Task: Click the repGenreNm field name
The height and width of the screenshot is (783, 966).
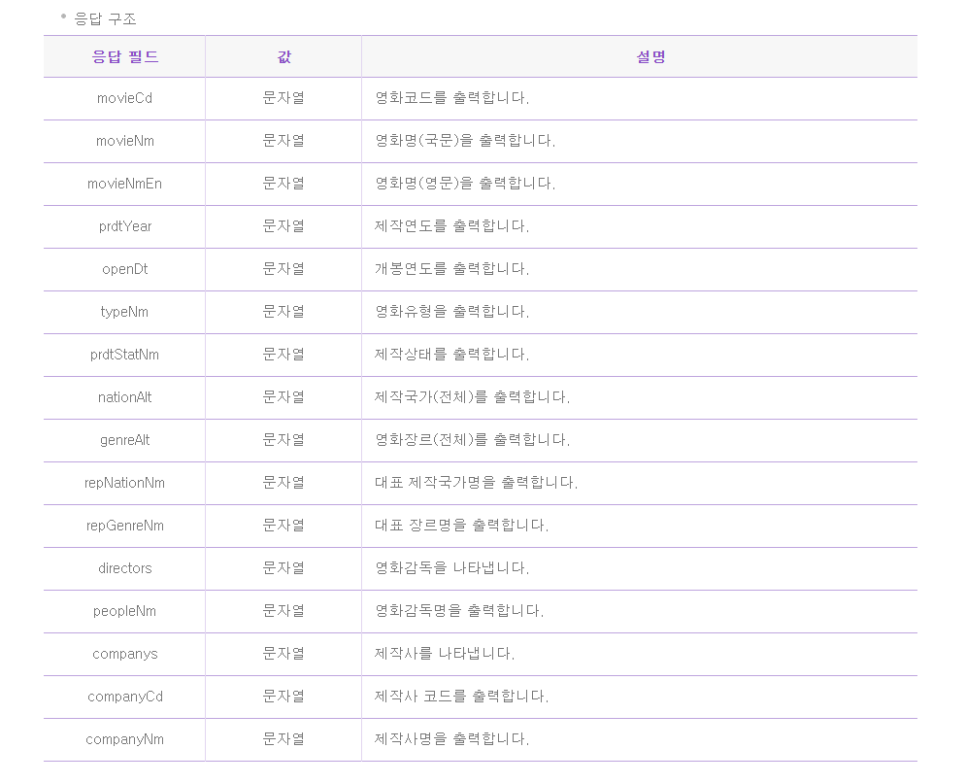Action: 125,525
